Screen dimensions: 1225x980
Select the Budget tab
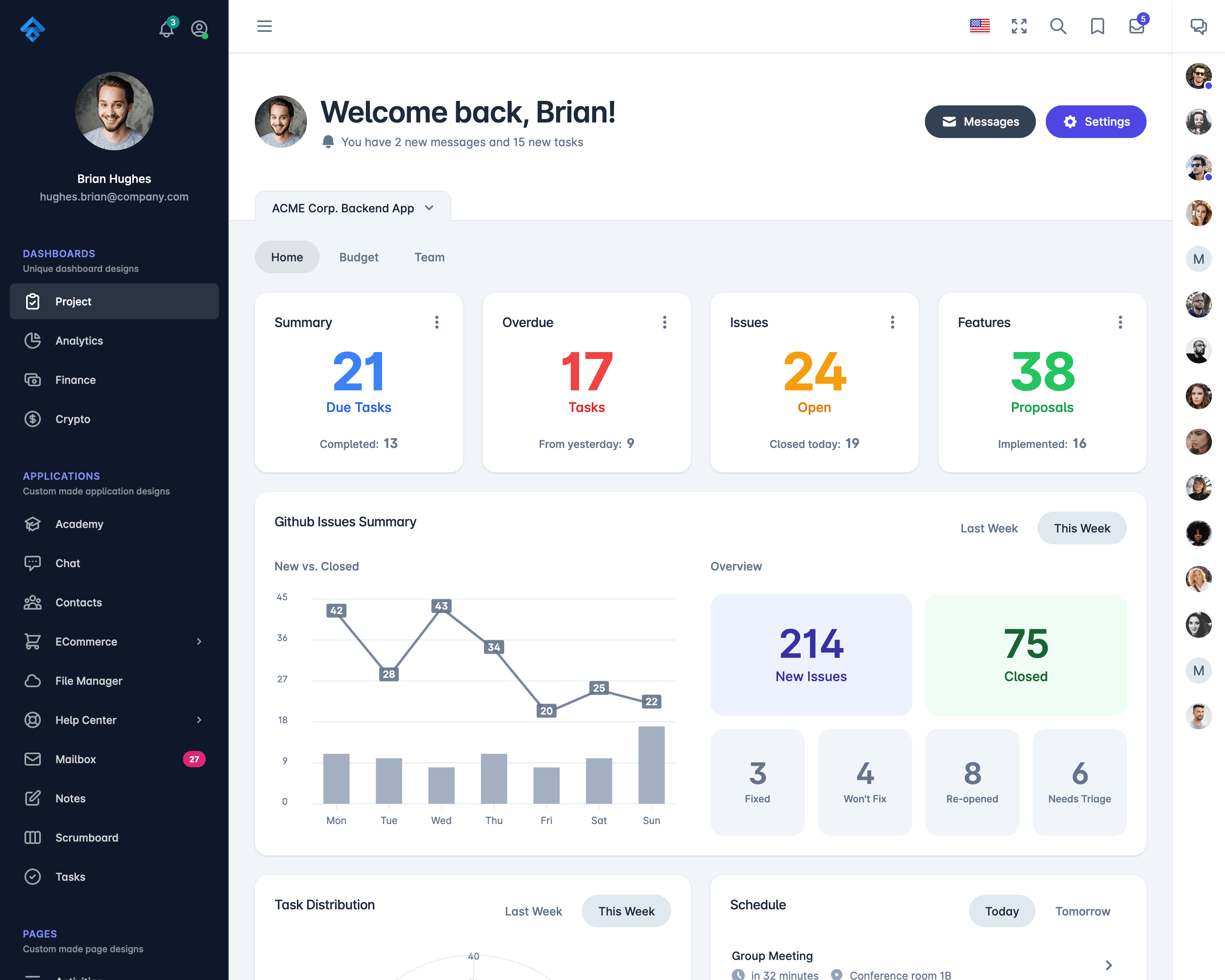[x=359, y=257]
